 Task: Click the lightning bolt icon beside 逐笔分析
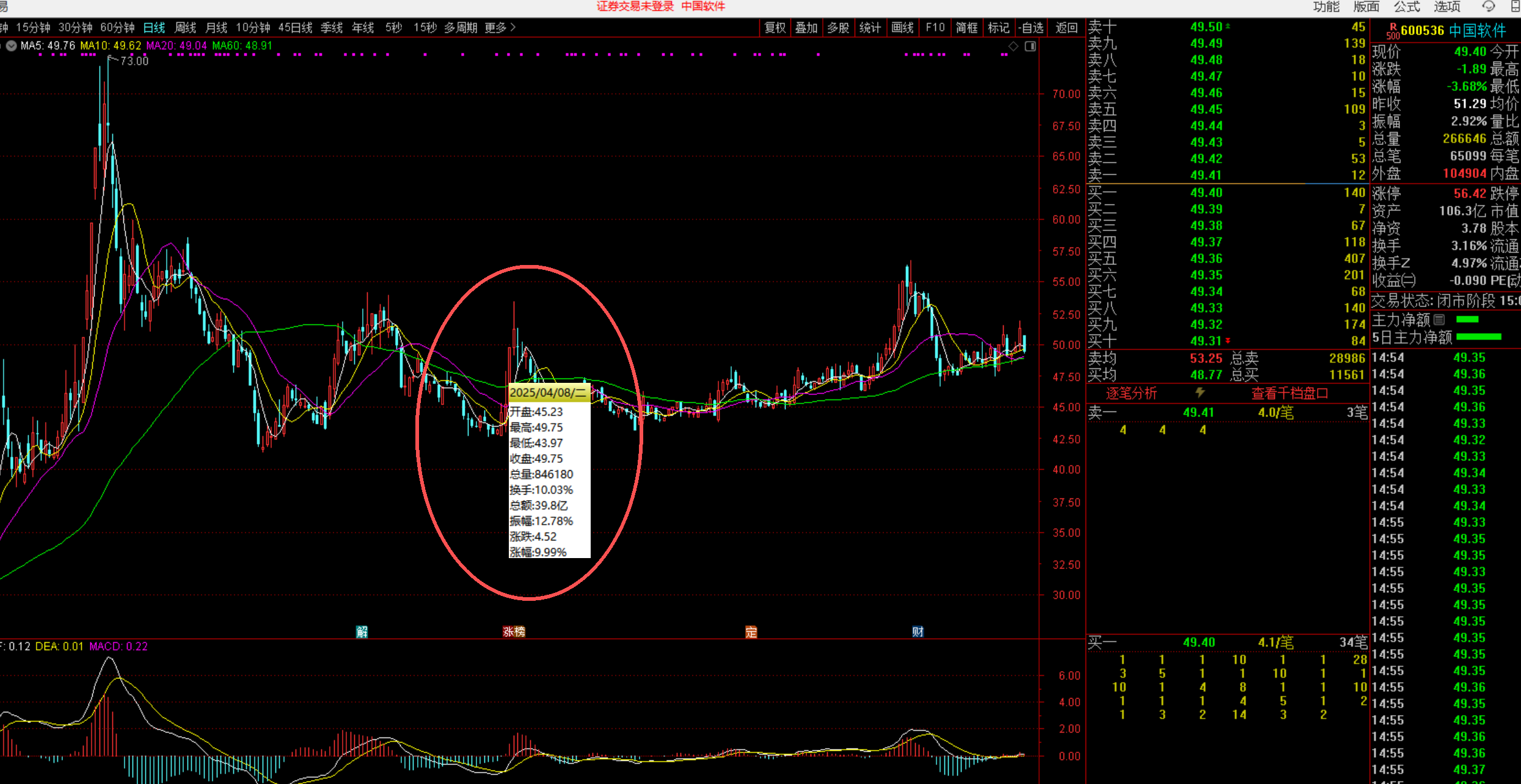pyautogui.click(x=1200, y=393)
